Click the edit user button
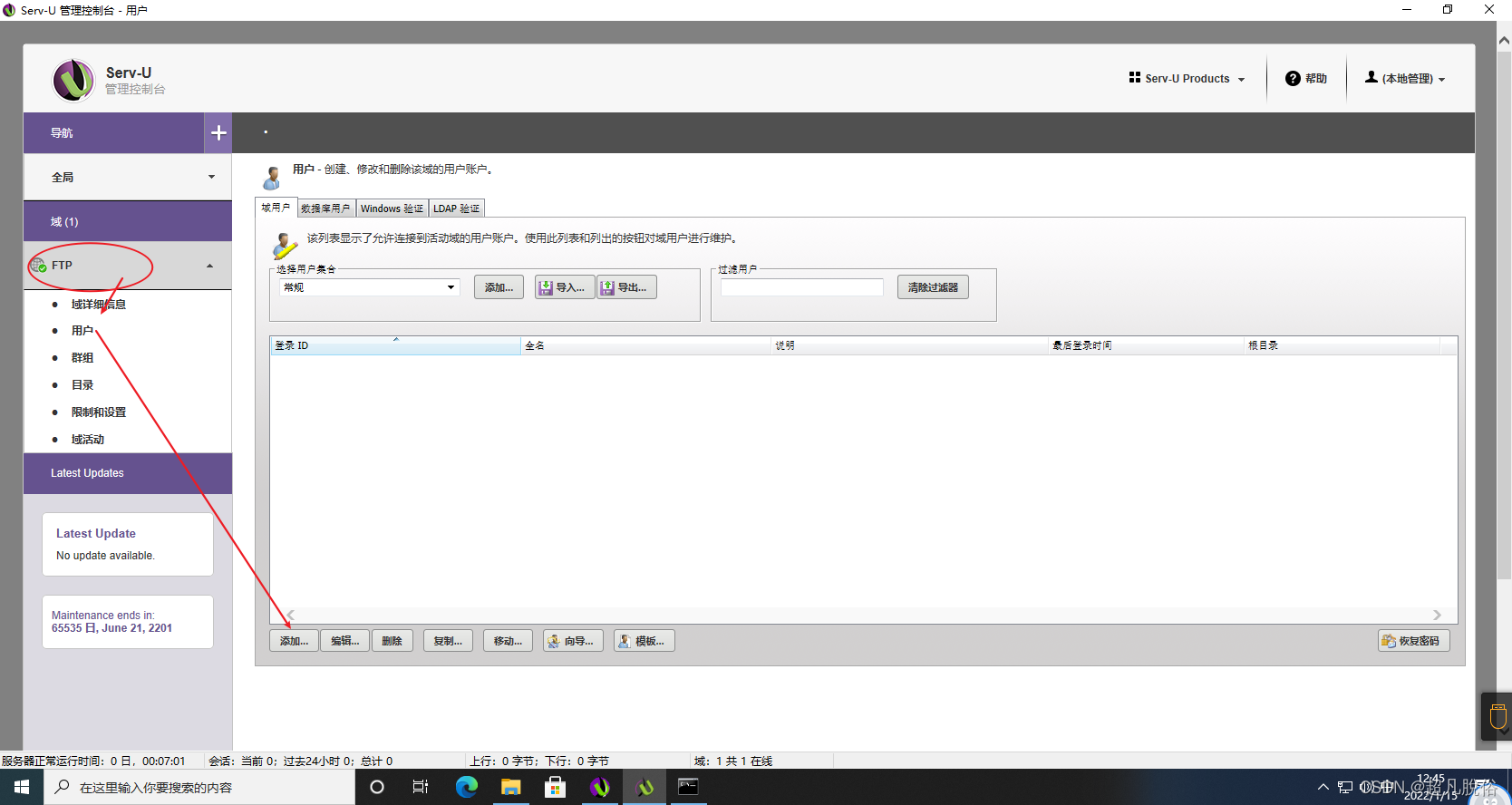Viewport: 1512px width, 805px height. click(x=344, y=641)
